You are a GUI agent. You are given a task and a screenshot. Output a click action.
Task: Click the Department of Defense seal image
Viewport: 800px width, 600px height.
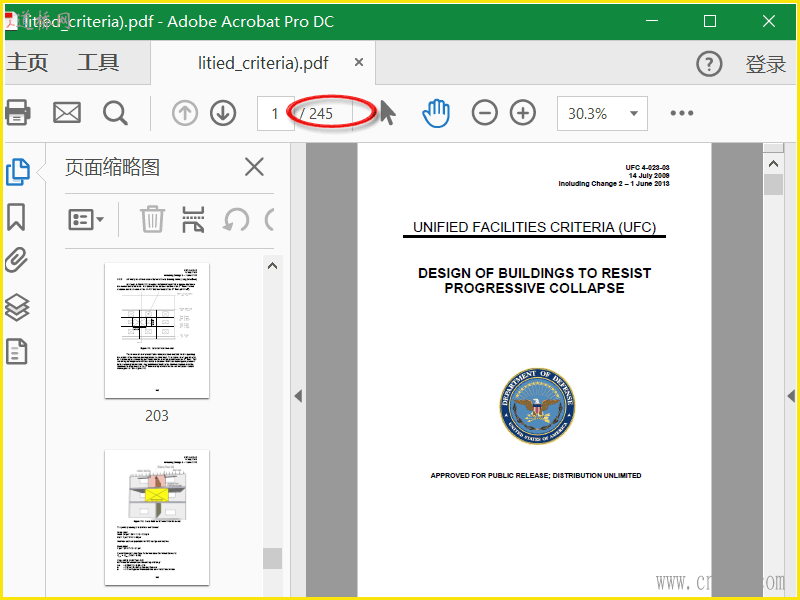click(537, 406)
